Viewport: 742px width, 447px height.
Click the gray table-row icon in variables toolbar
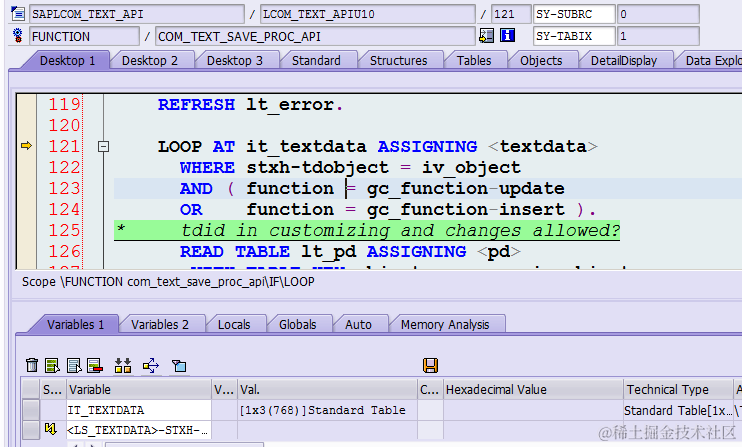tap(74, 365)
